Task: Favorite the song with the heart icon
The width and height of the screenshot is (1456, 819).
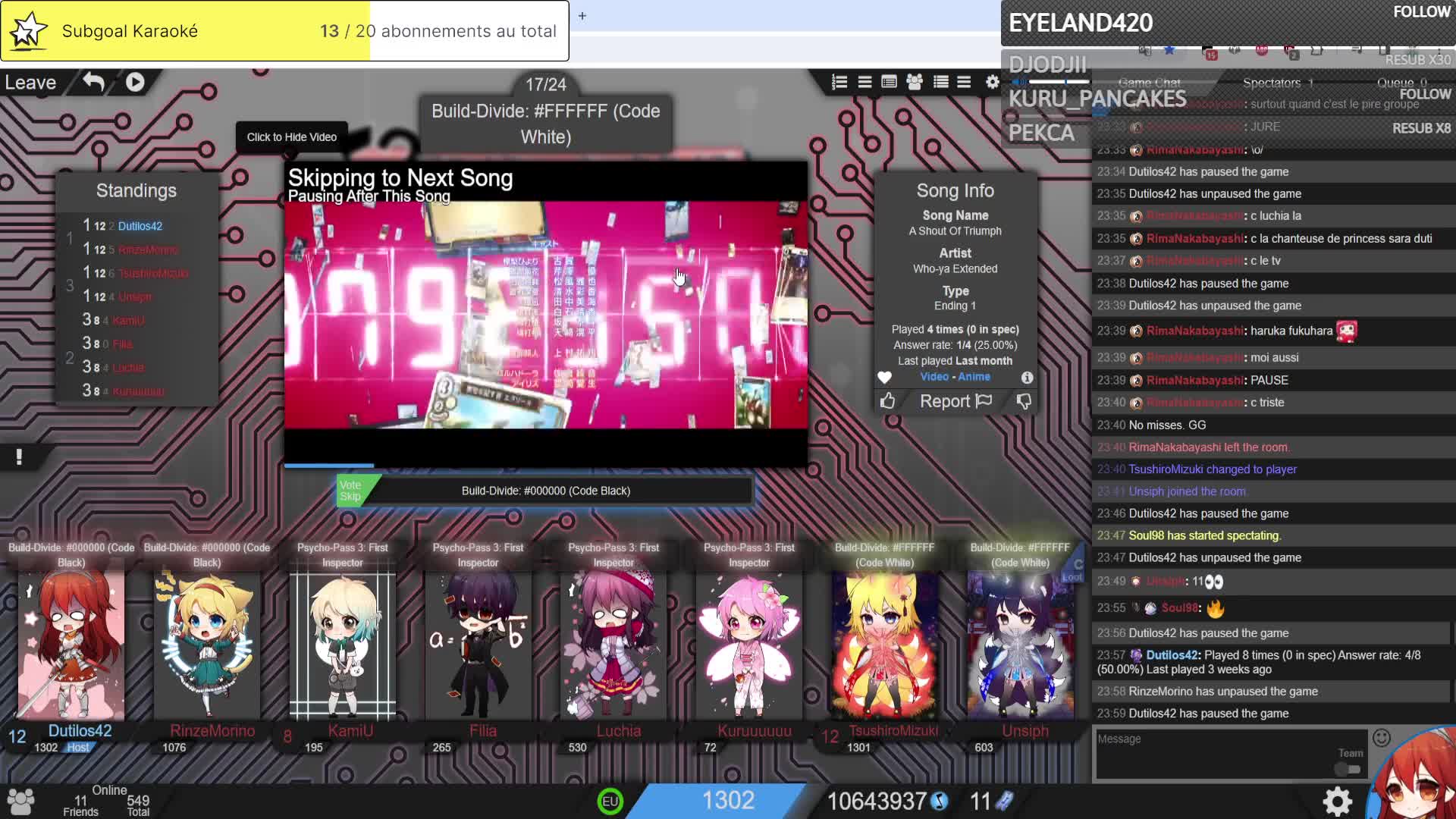Action: coord(884,377)
